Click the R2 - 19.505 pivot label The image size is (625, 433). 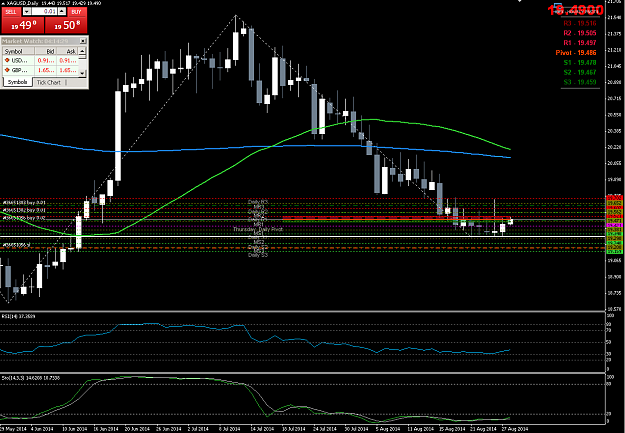pos(580,33)
